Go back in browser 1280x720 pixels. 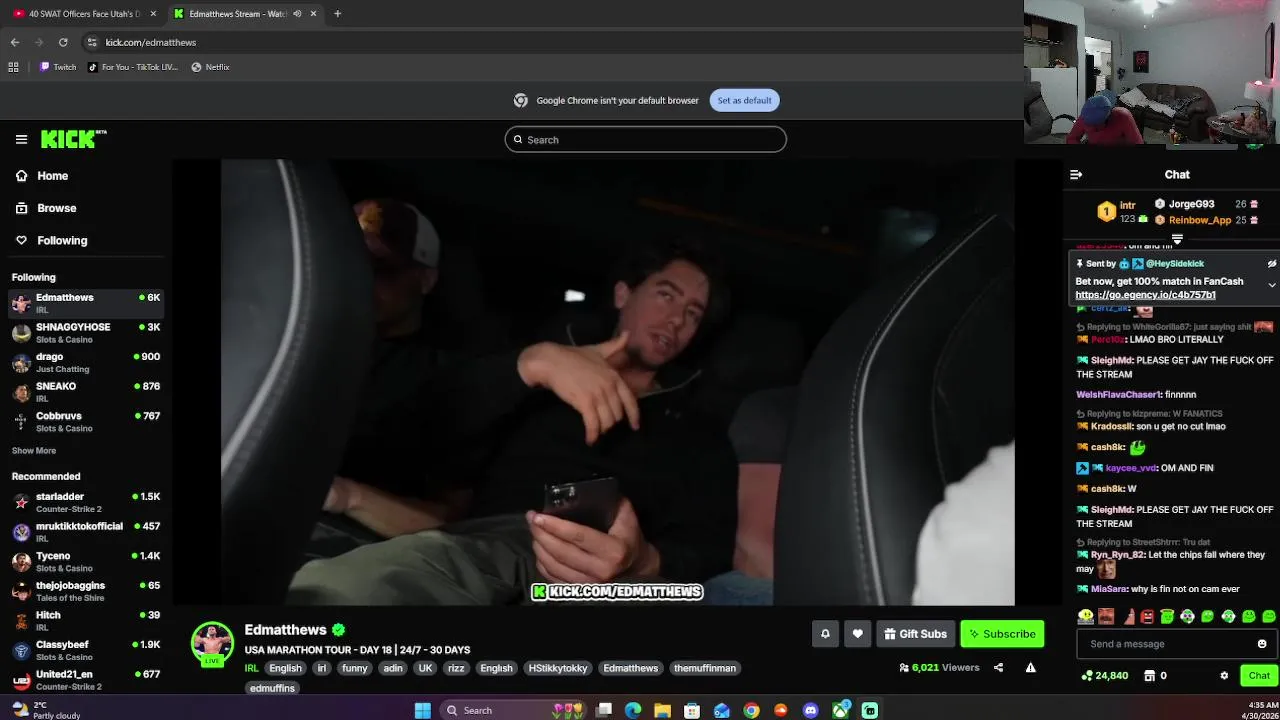click(x=15, y=42)
